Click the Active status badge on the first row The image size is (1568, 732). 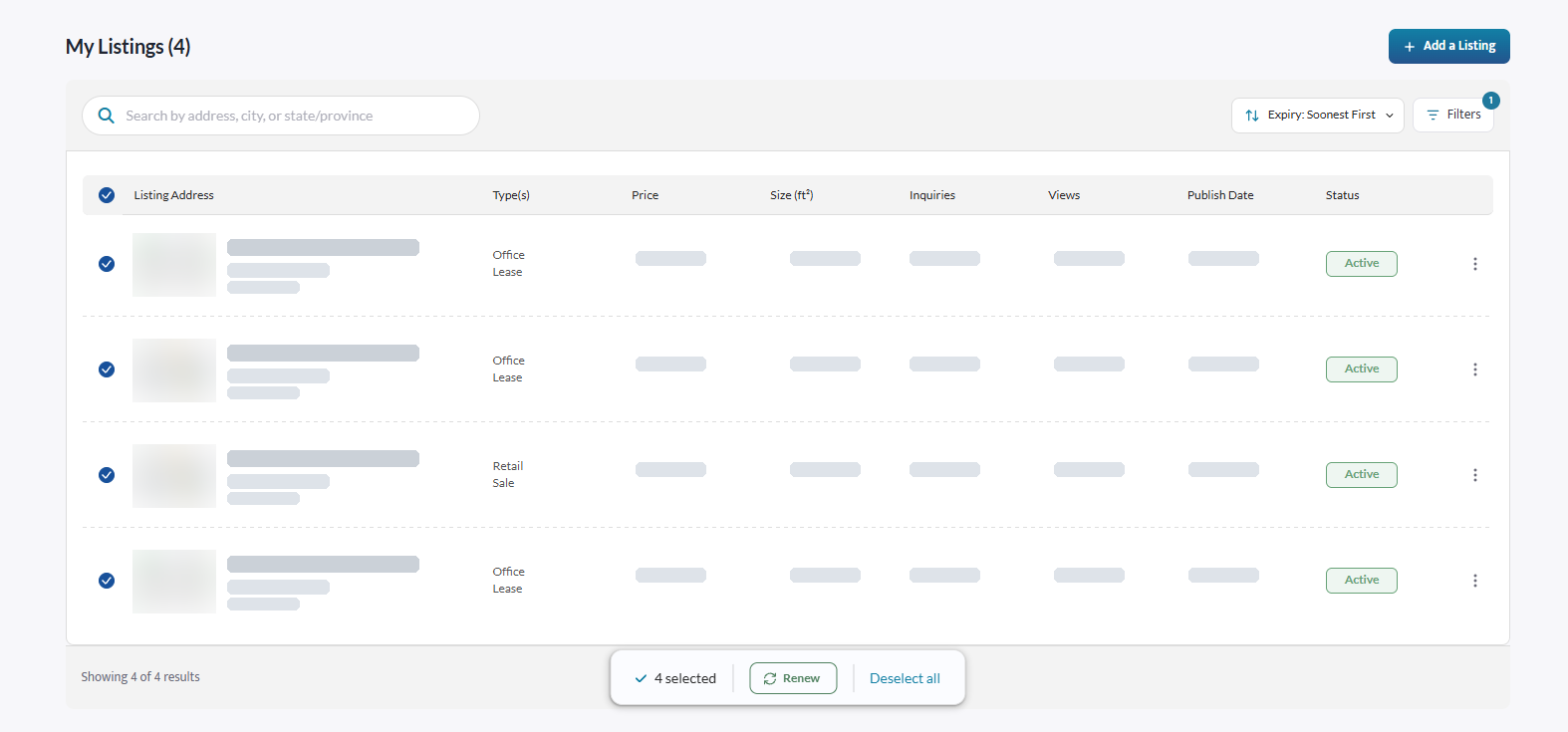[1361, 264]
